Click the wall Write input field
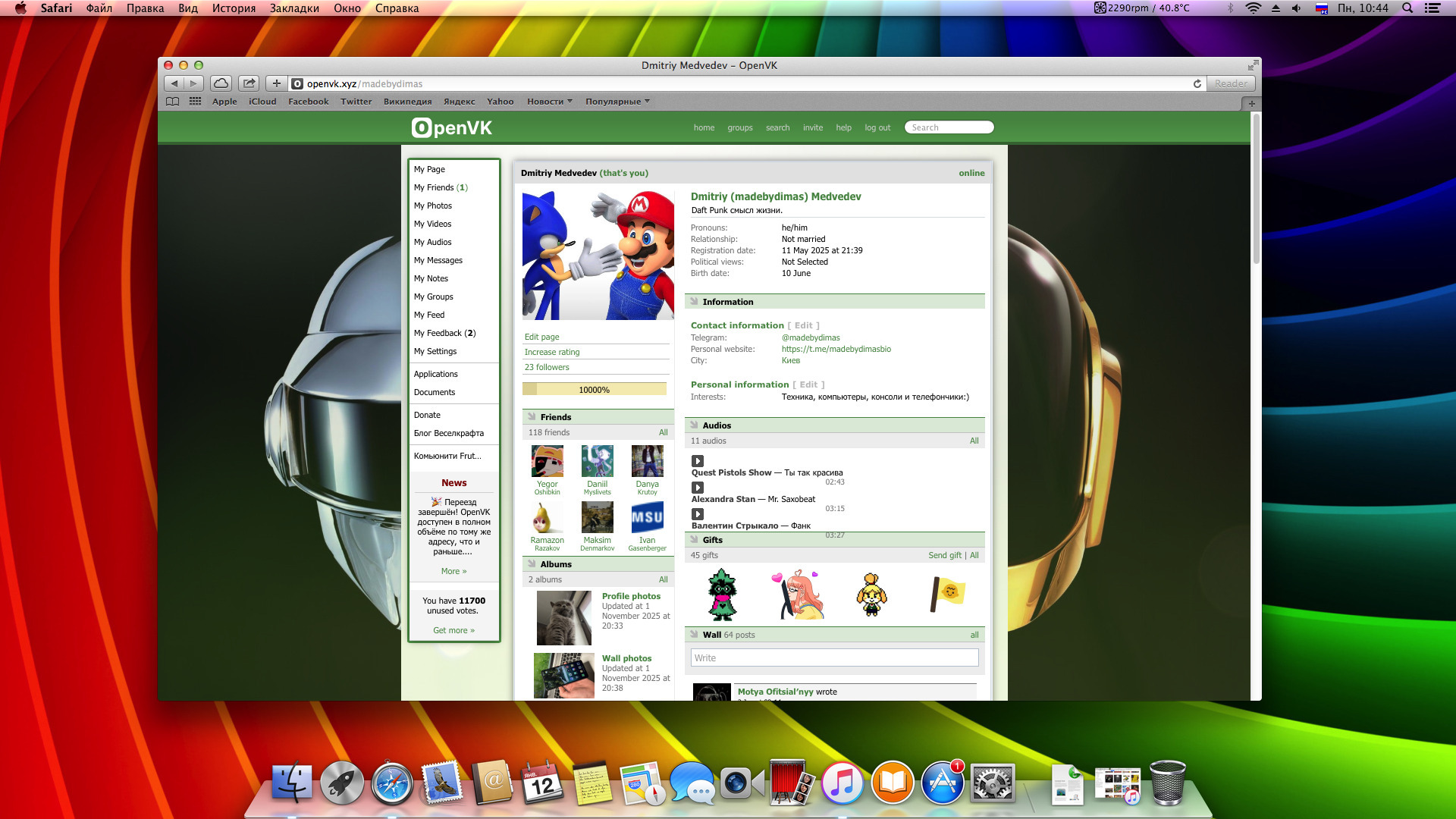 coord(834,657)
